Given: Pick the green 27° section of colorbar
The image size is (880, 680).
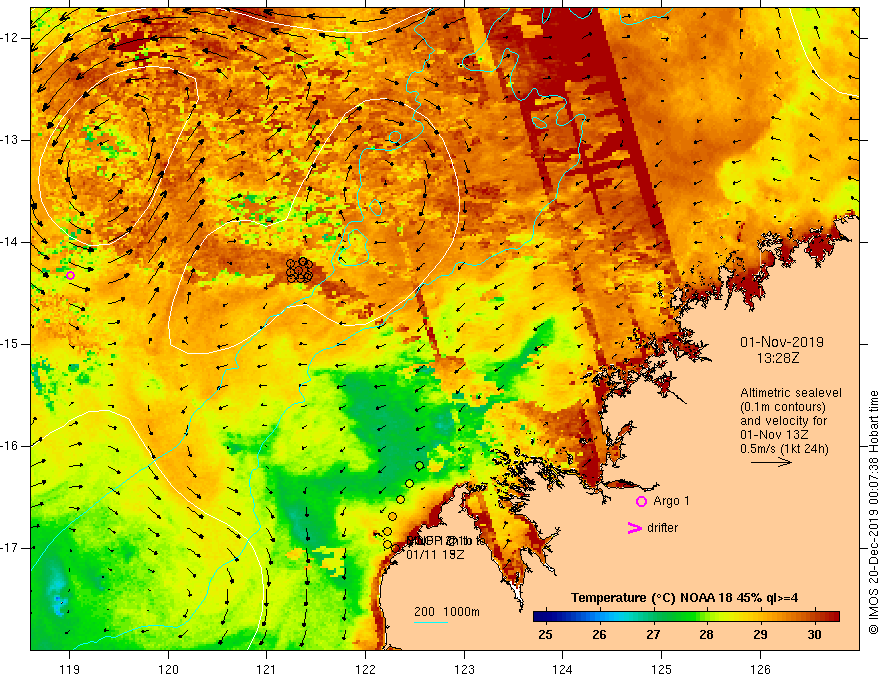Looking at the screenshot, I should point(653,617).
